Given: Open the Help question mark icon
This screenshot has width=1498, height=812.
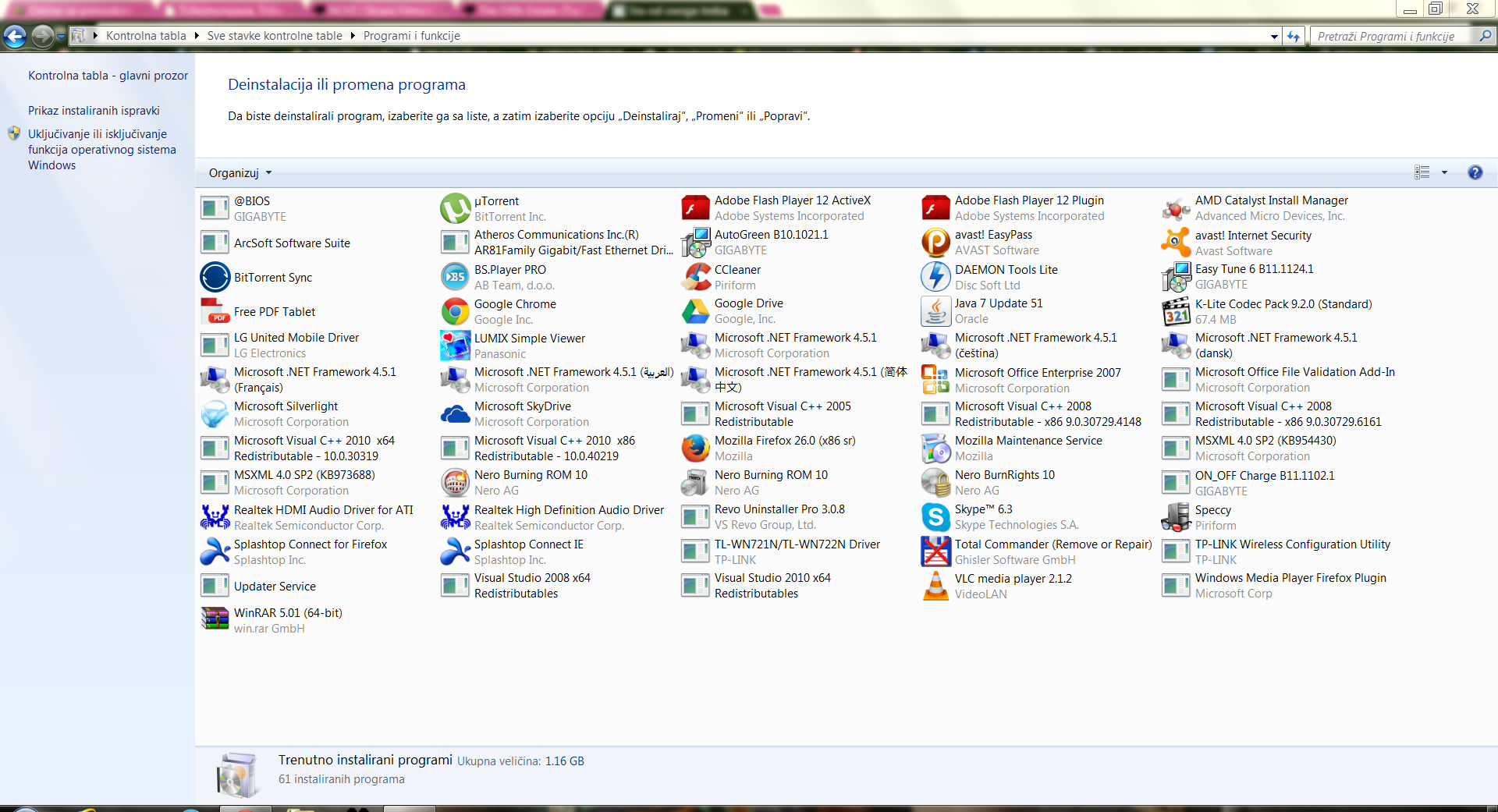Looking at the screenshot, I should (x=1475, y=172).
